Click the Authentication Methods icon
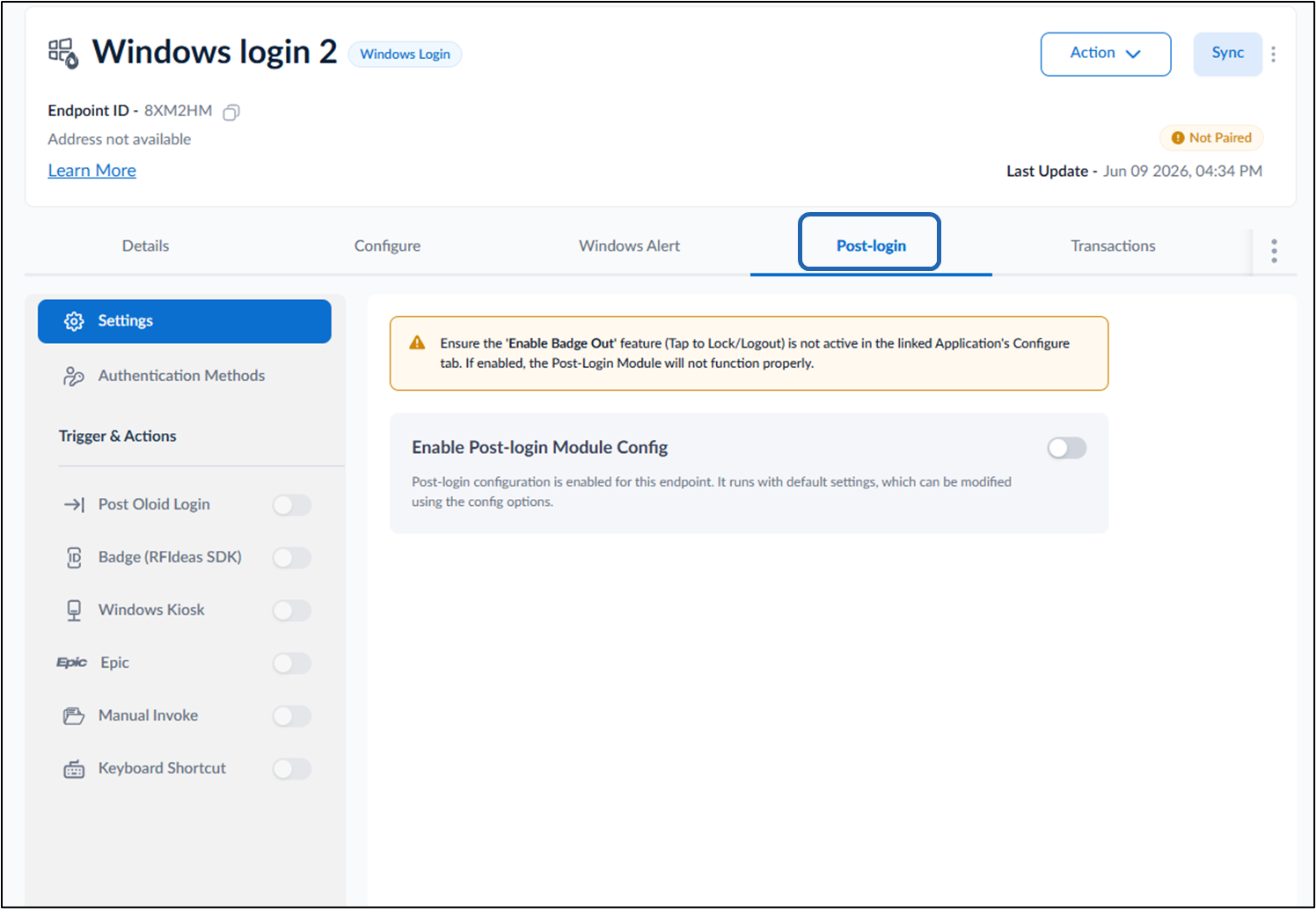The image size is (1316, 909). tap(74, 376)
